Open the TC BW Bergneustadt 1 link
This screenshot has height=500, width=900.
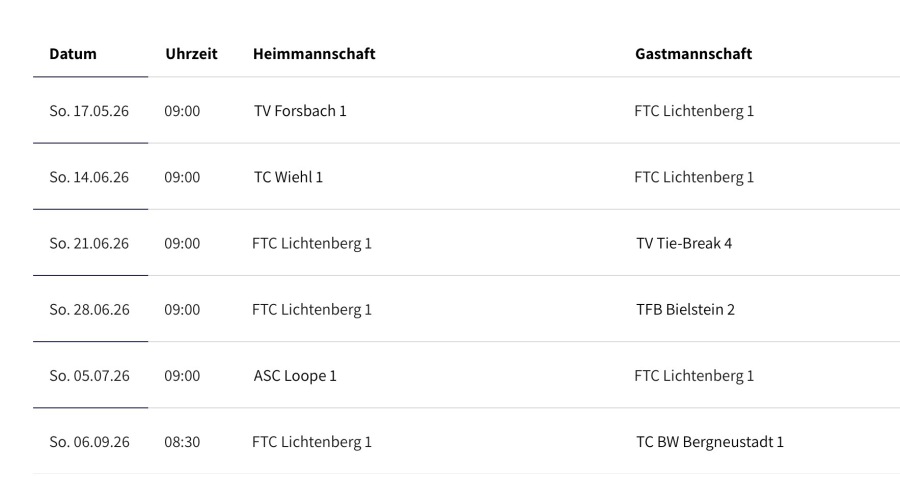pos(709,442)
